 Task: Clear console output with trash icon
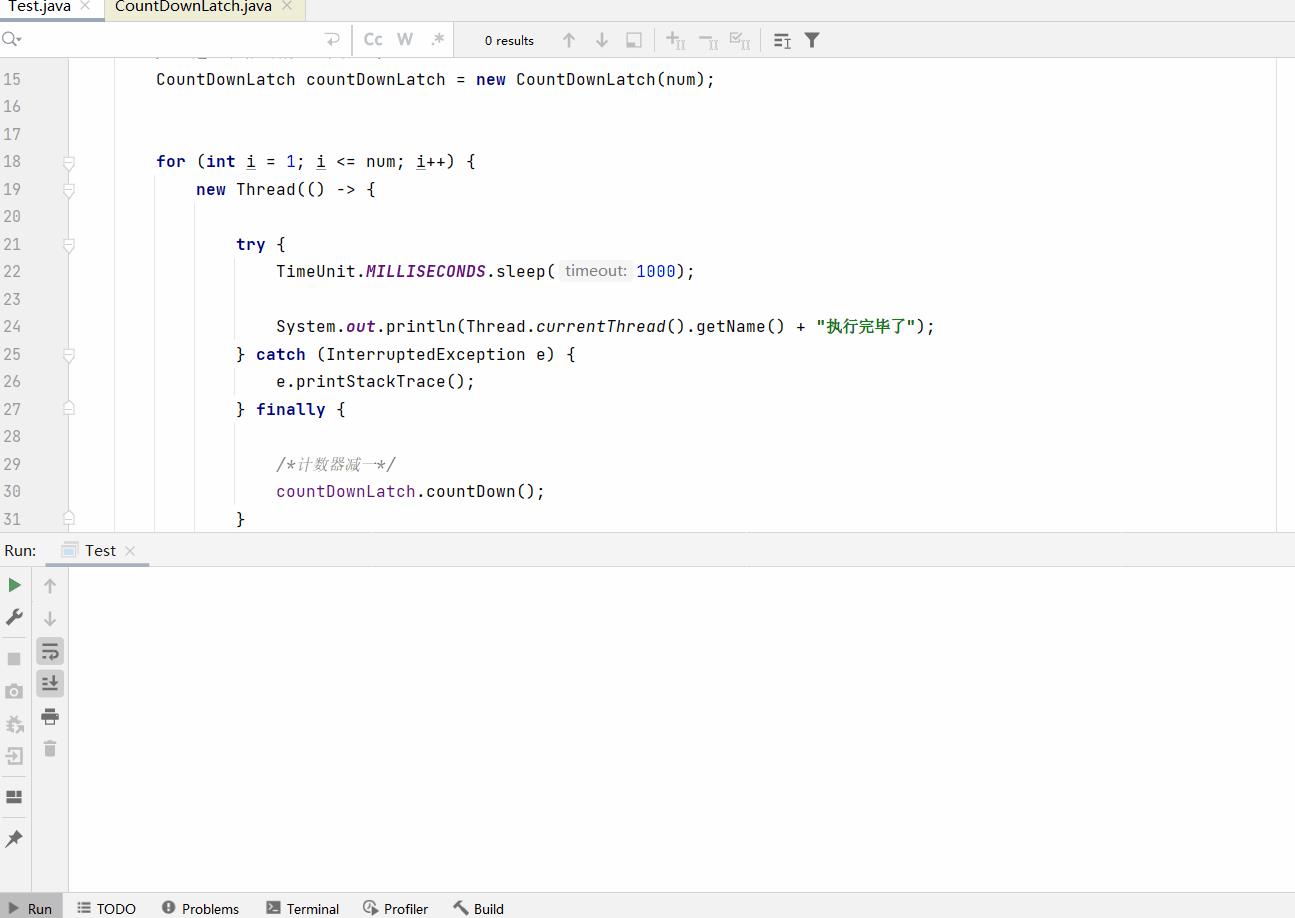[x=50, y=748]
